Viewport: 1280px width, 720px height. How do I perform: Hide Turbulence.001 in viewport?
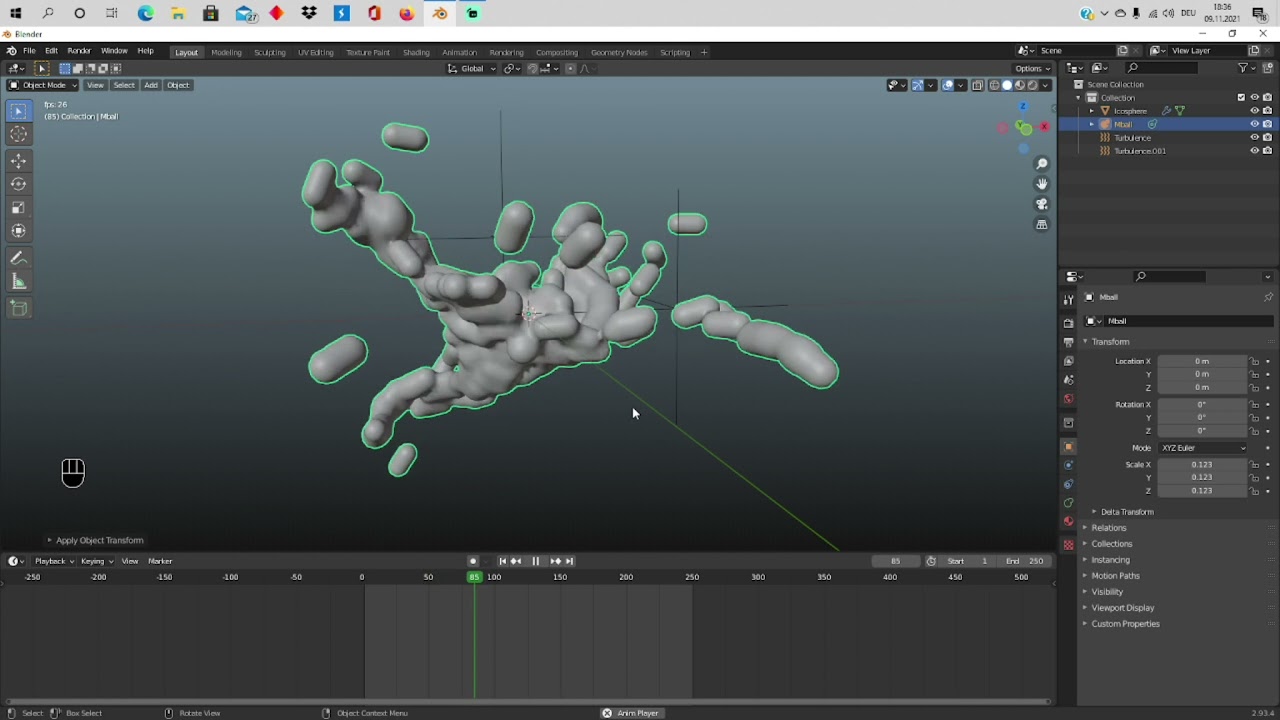(x=1254, y=151)
